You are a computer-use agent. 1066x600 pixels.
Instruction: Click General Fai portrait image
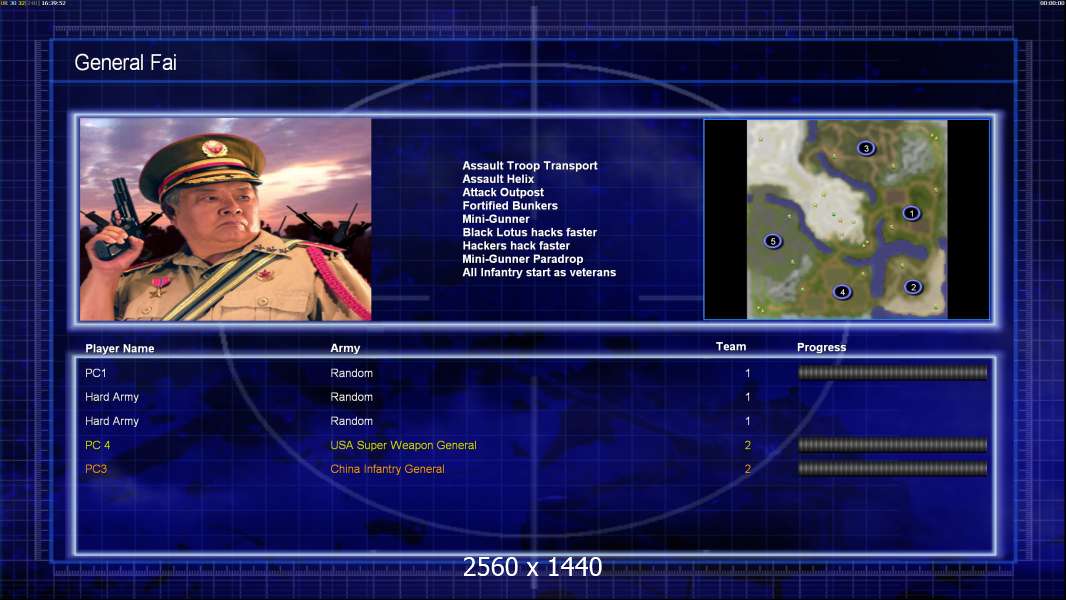tap(226, 219)
